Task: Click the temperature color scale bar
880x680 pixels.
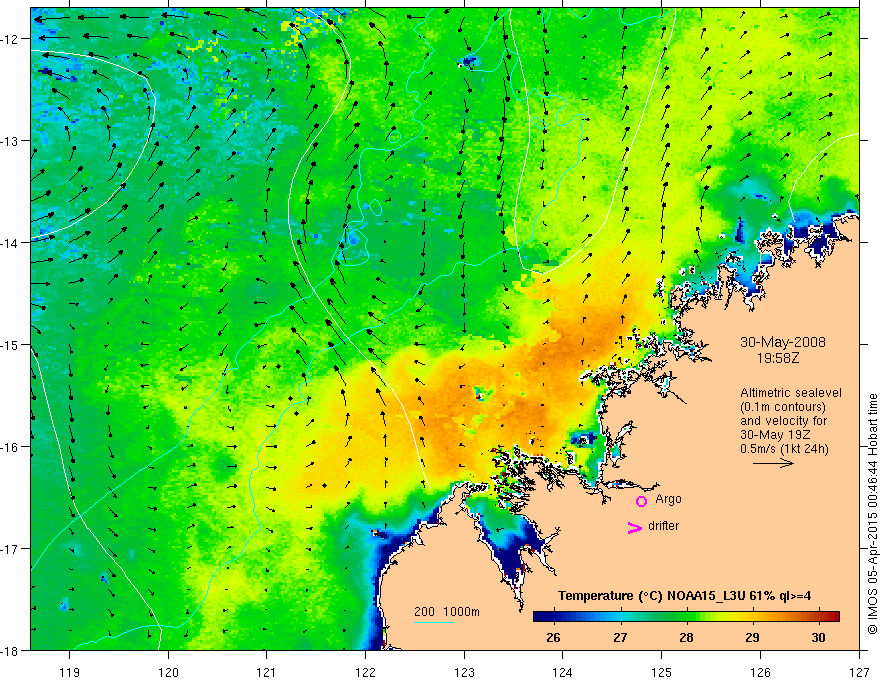Action: pyautogui.click(x=686, y=616)
